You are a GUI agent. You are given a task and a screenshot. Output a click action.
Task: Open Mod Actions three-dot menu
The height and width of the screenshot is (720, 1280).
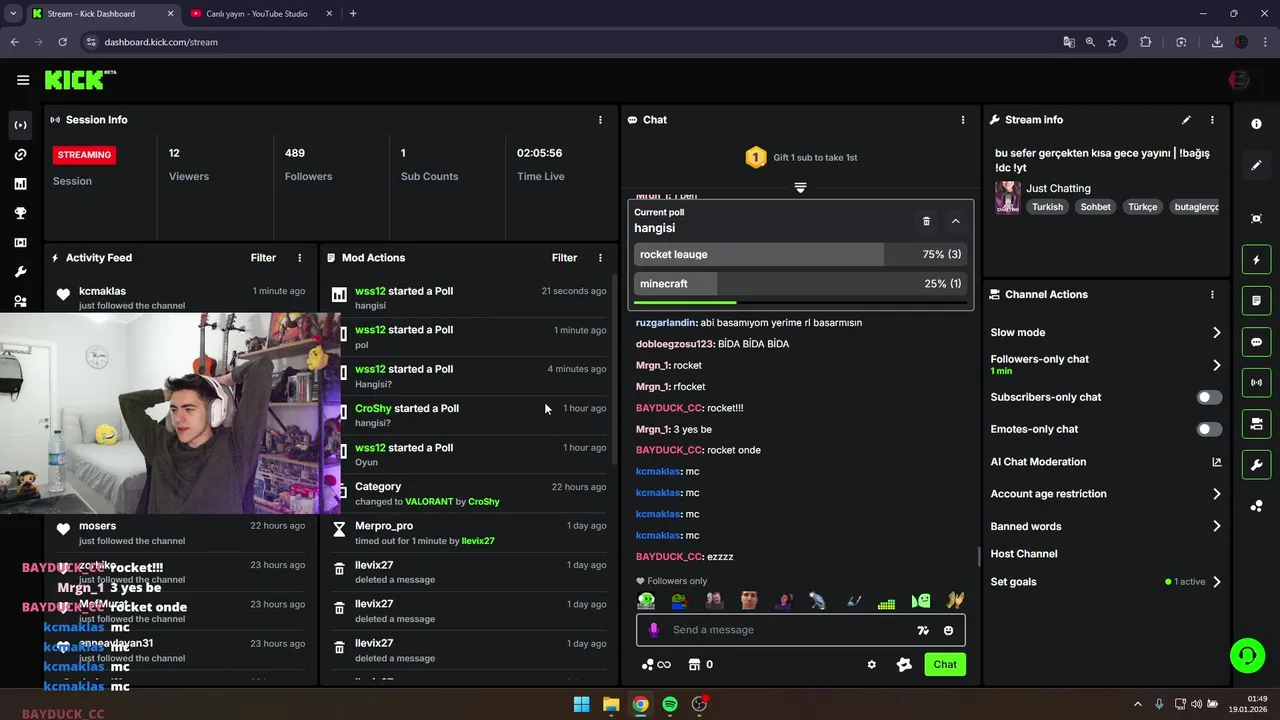(600, 258)
